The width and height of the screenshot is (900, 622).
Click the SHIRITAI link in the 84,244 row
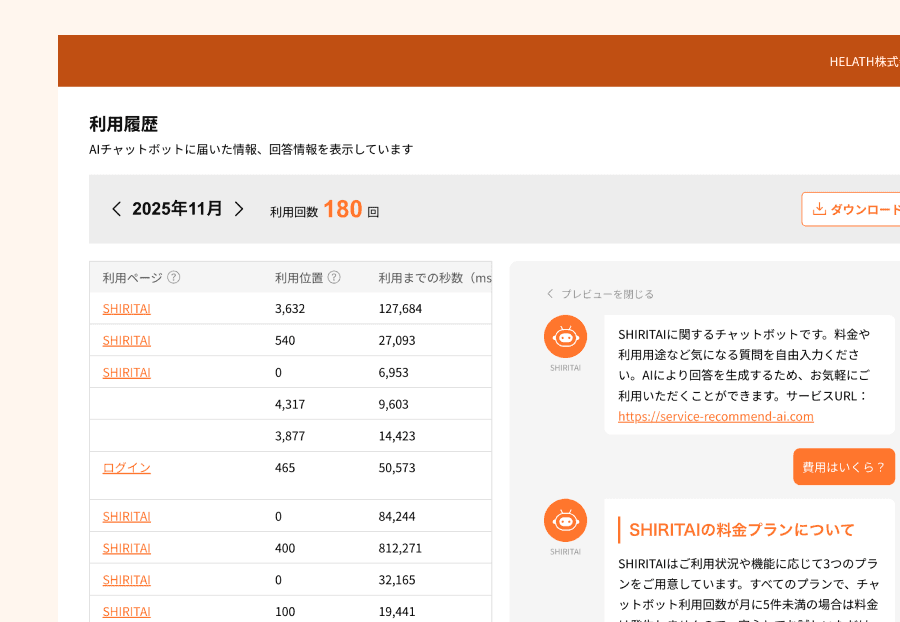click(127, 516)
